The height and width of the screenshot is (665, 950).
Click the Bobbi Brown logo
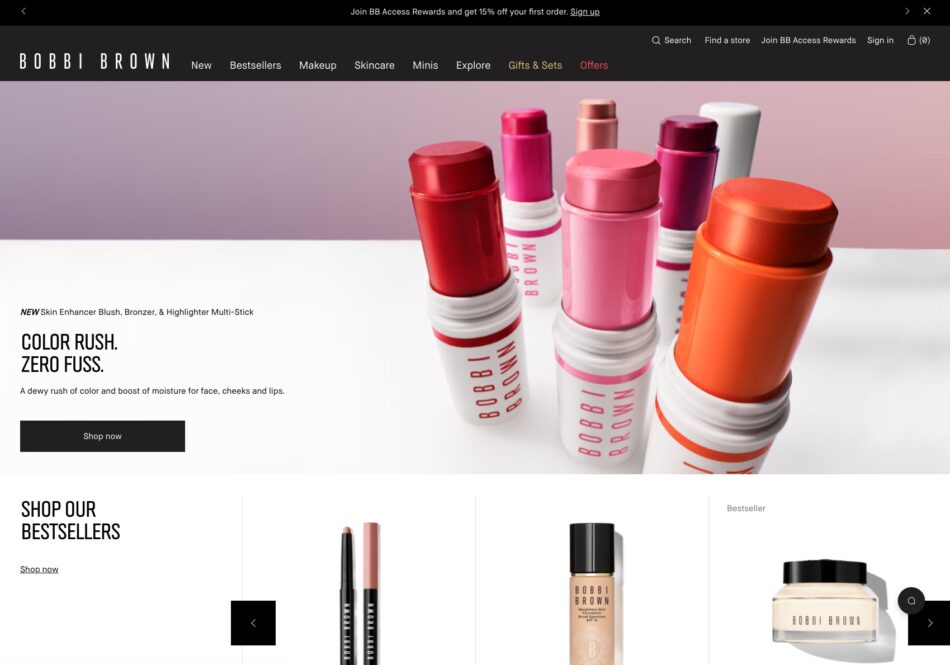94,60
